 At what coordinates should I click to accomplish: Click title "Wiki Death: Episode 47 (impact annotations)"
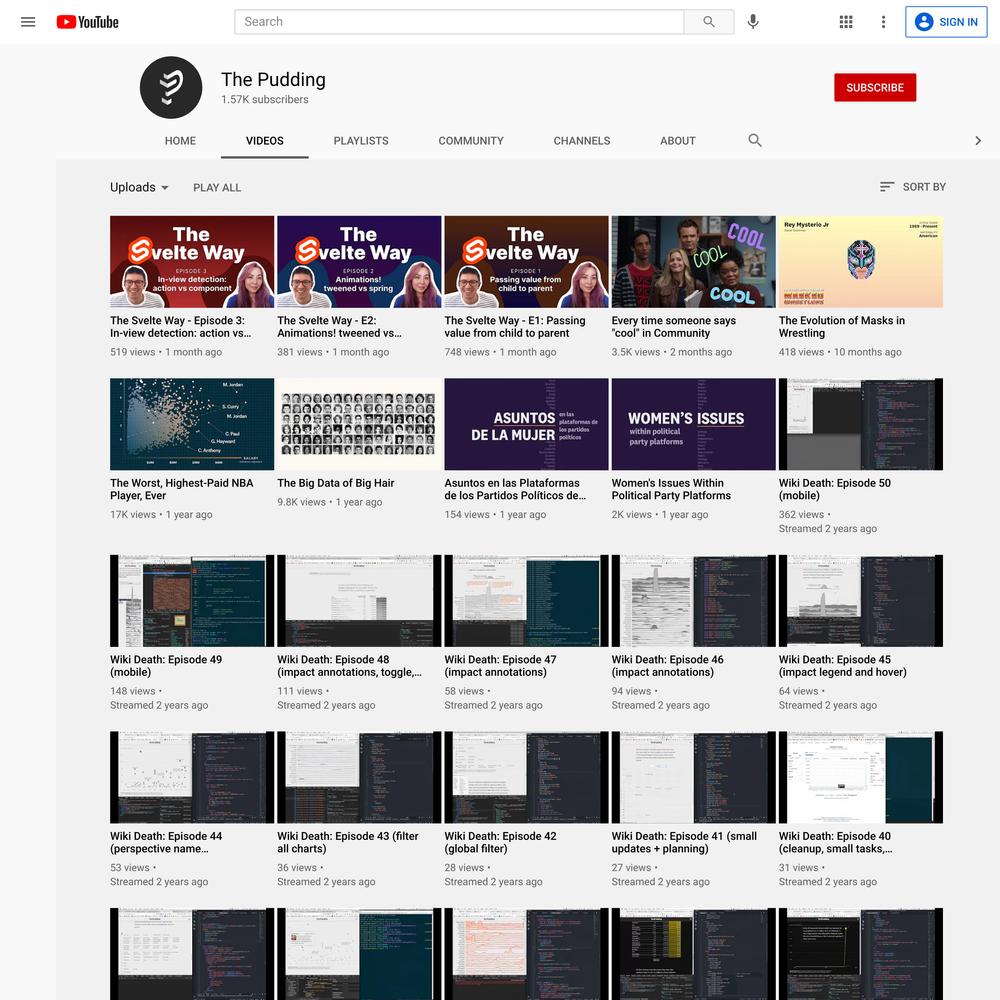click(501, 666)
